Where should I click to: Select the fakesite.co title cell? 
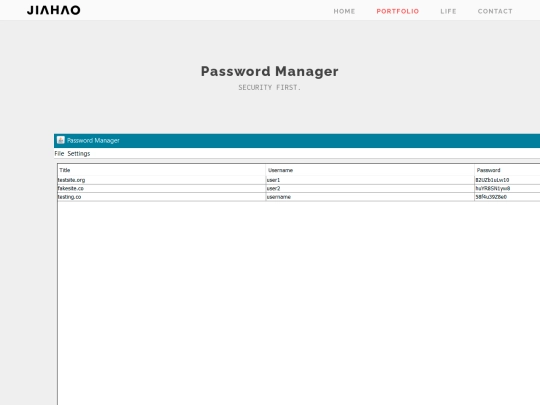tap(162, 188)
